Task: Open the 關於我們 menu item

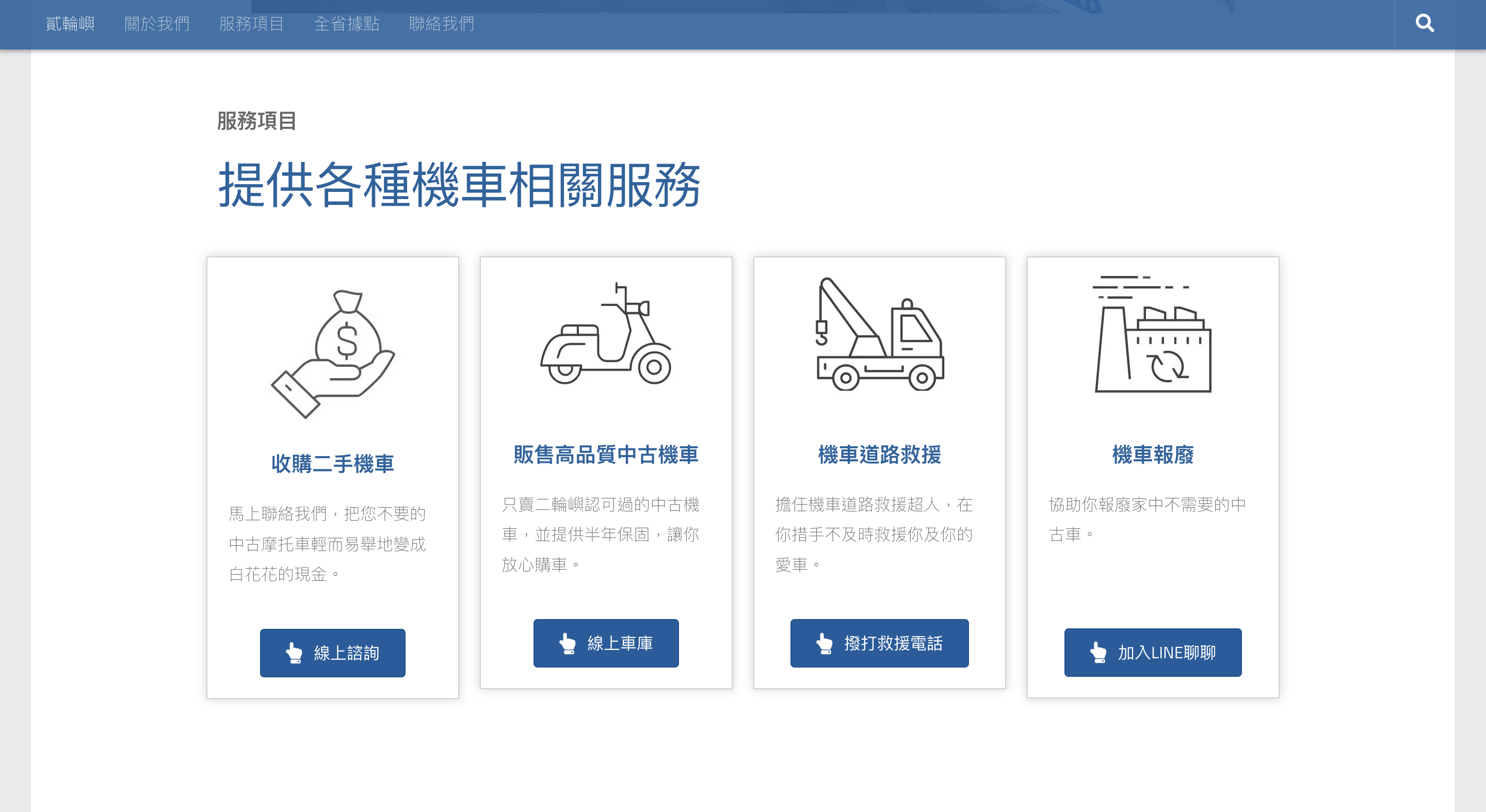Action: pos(157,24)
